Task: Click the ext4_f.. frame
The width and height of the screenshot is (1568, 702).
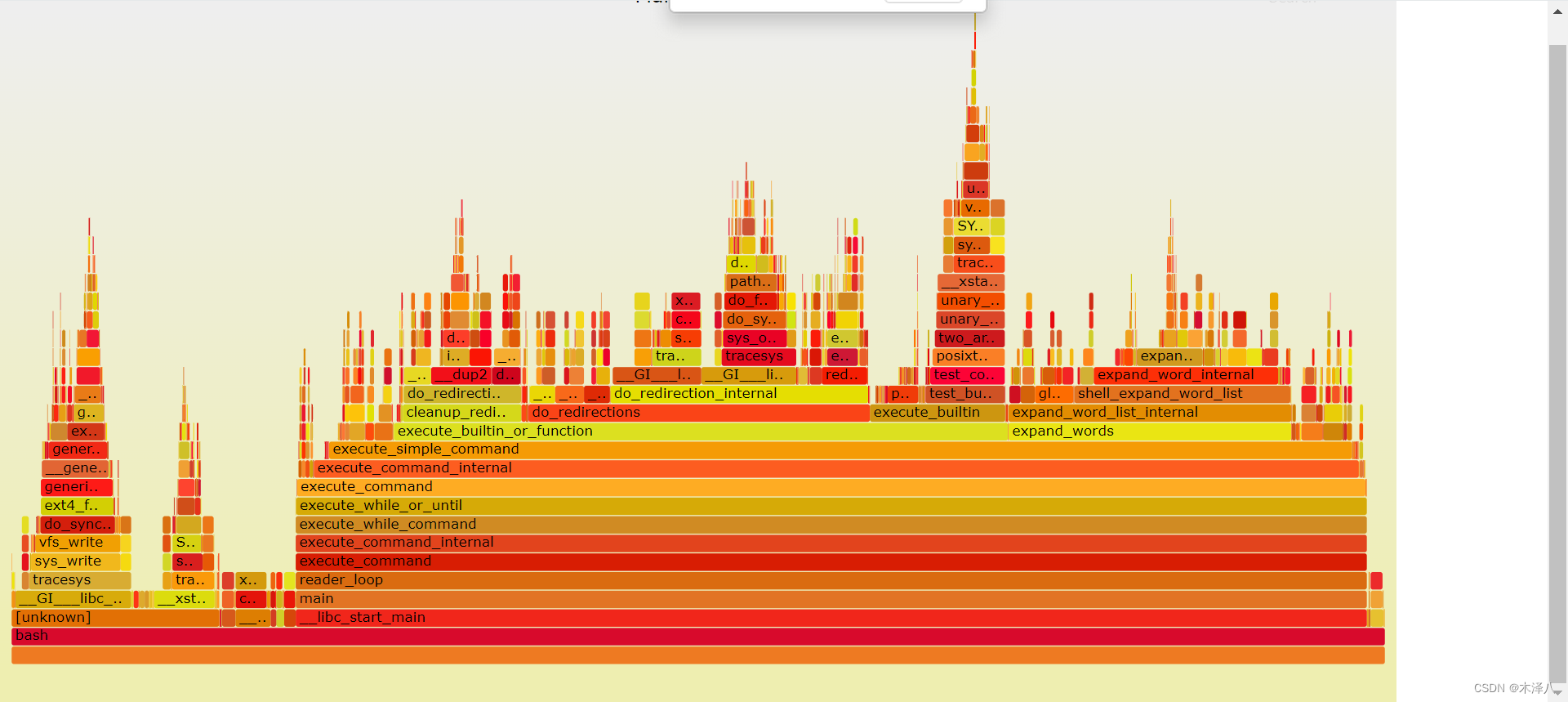Action: tap(78, 505)
